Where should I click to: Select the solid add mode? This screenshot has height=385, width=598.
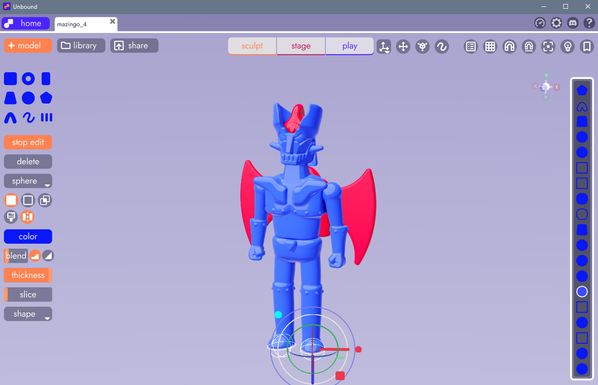(11, 200)
